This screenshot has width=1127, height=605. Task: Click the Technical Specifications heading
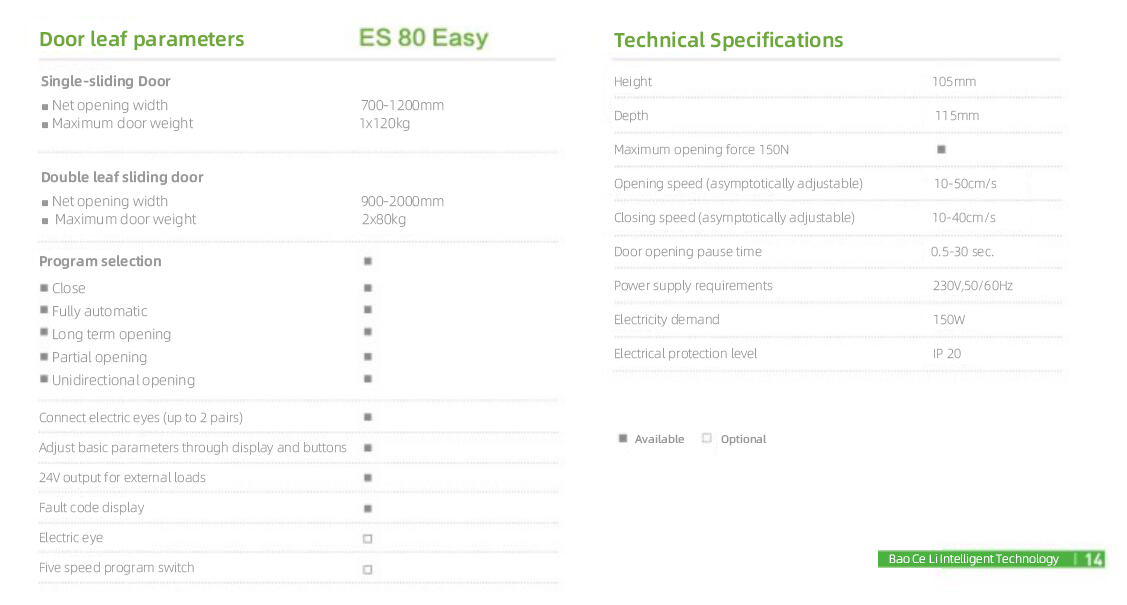[x=728, y=40]
